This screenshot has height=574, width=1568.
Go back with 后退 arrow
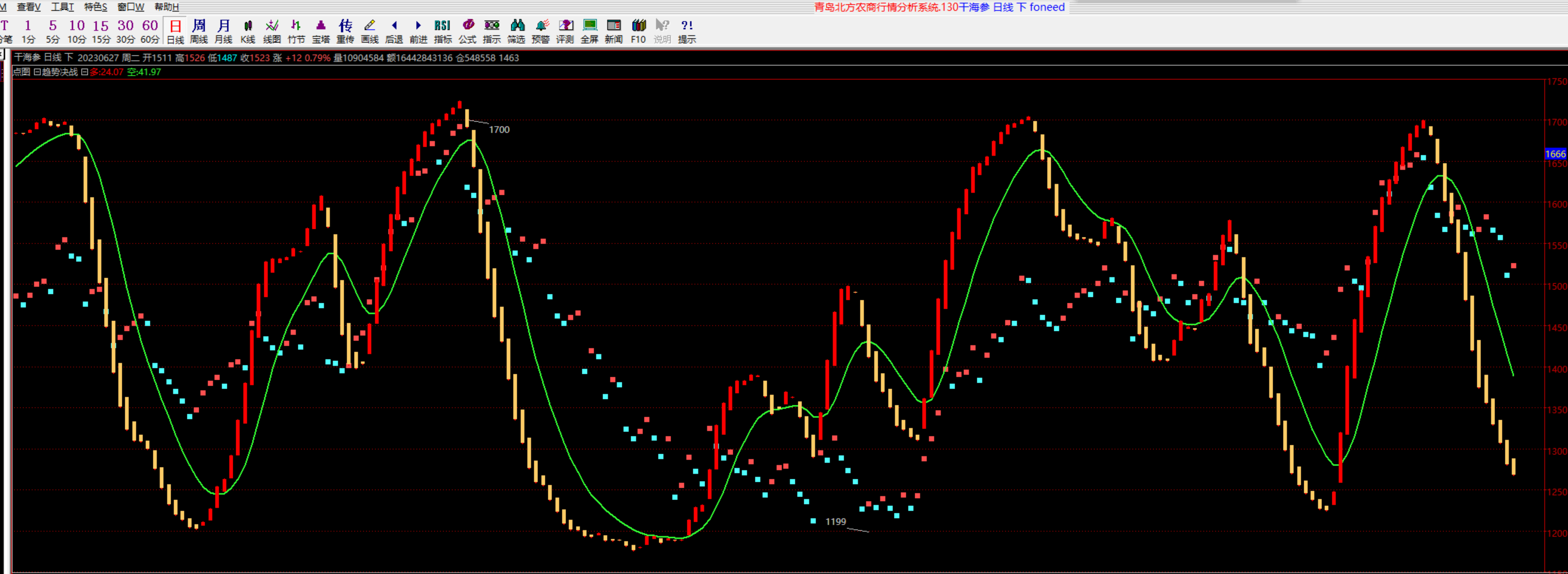pyautogui.click(x=394, y=31)
